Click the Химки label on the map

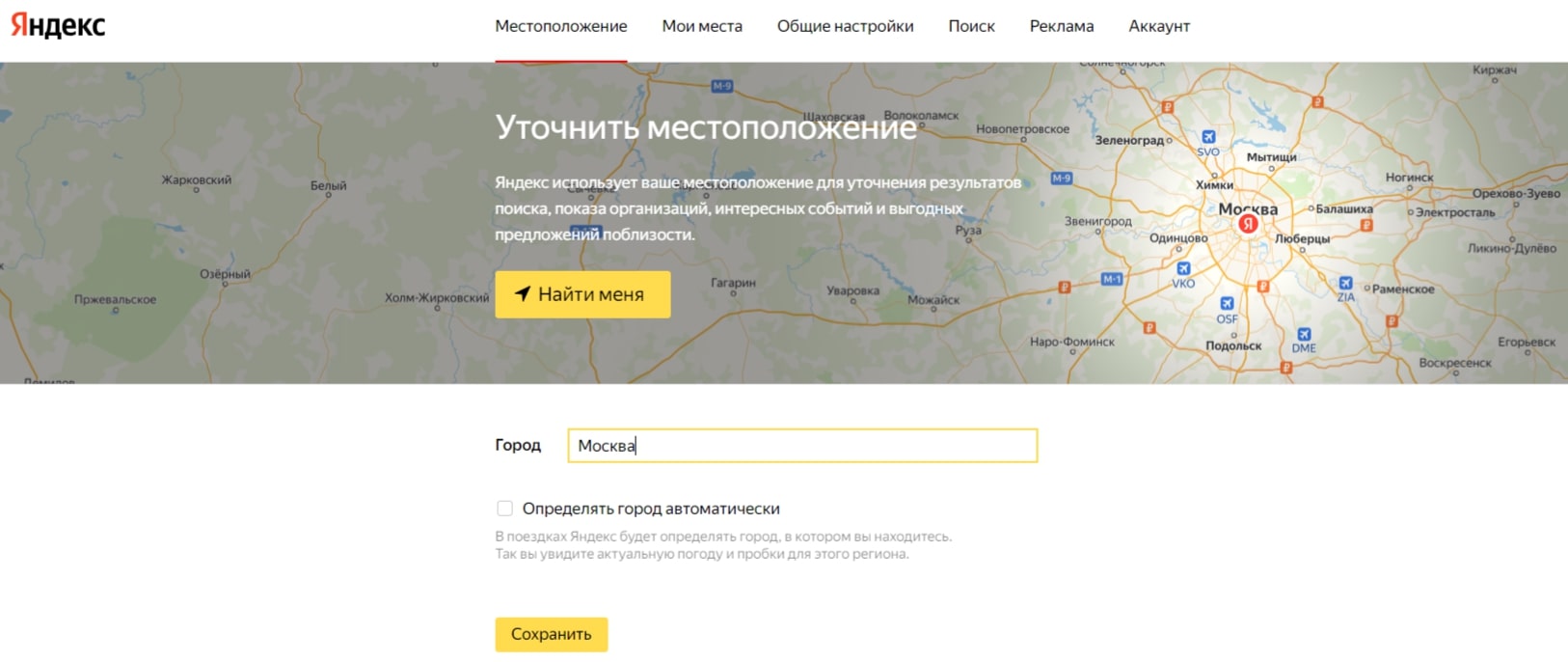[1214, 184]
